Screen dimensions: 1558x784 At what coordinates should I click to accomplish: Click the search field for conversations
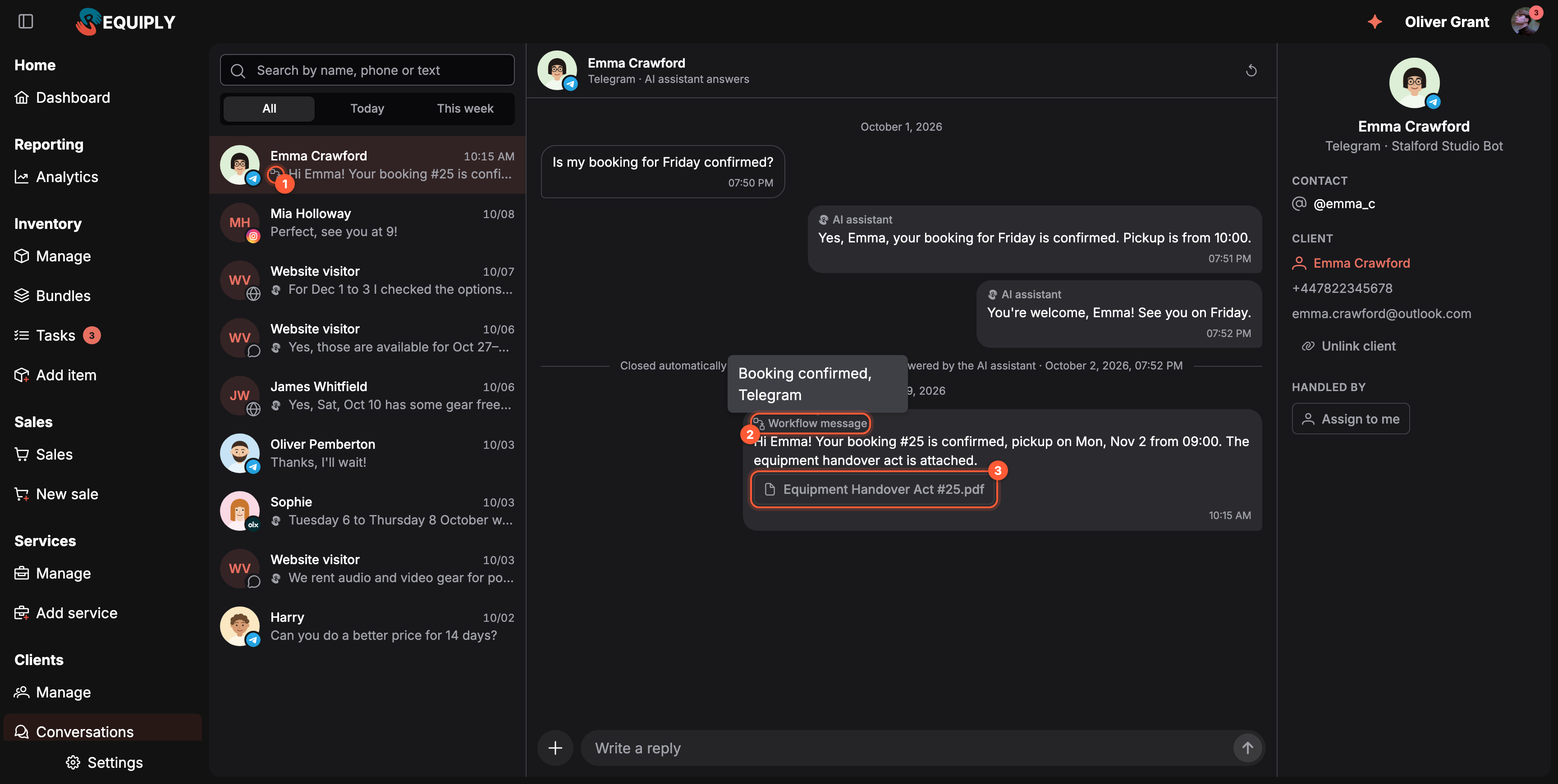(367, 70)
